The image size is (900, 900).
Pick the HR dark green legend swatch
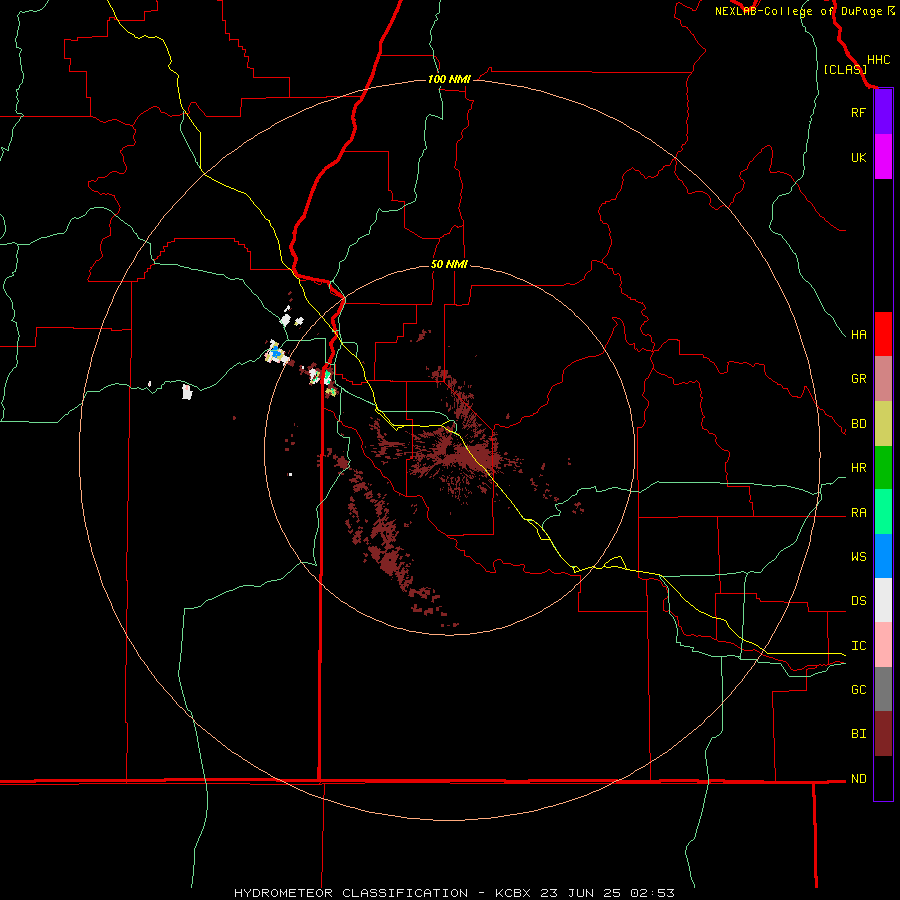pos(883,468)
